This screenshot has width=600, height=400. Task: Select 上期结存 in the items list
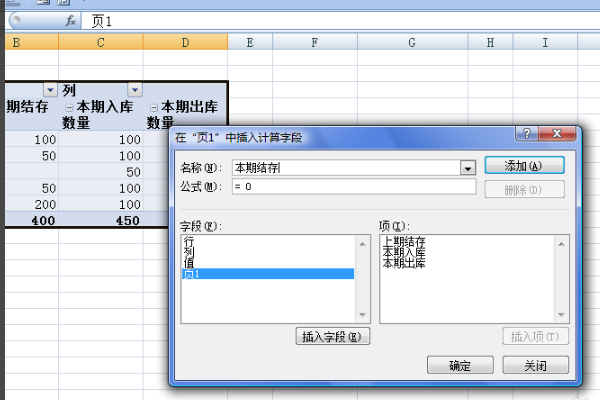404,242
